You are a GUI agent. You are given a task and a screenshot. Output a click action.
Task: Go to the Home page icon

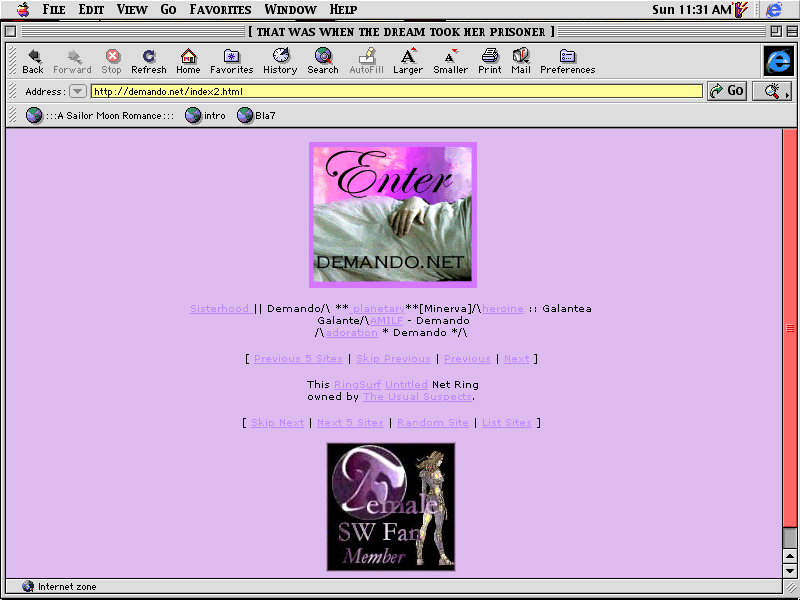click(x=188, y=60)
